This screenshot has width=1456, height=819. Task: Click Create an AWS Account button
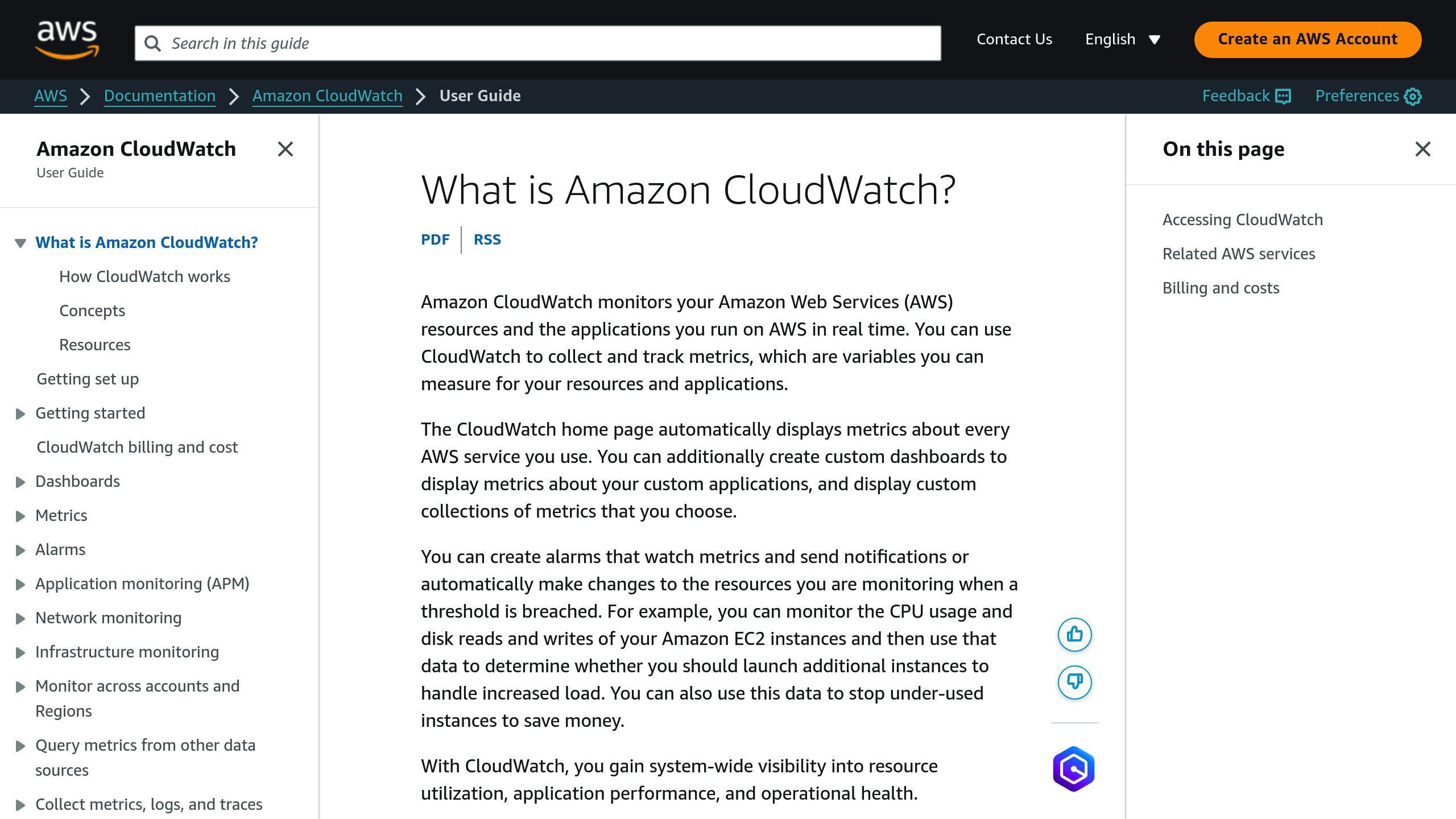point(1308,40)
